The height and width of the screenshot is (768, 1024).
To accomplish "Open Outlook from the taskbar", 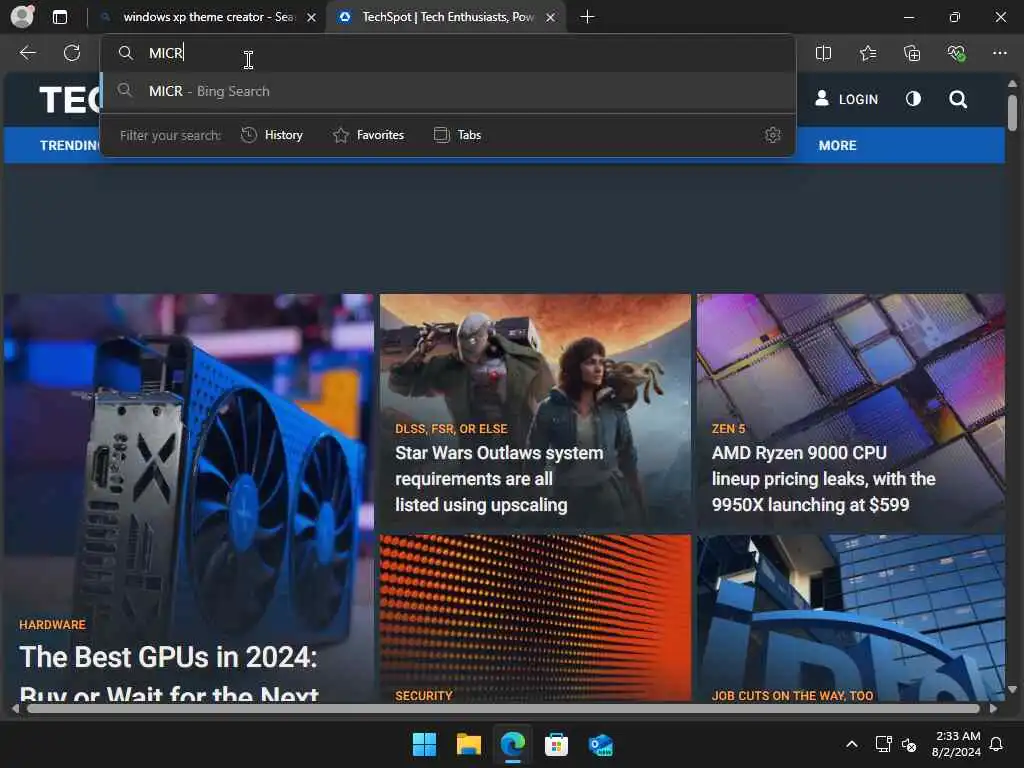I will click(600, 744).
